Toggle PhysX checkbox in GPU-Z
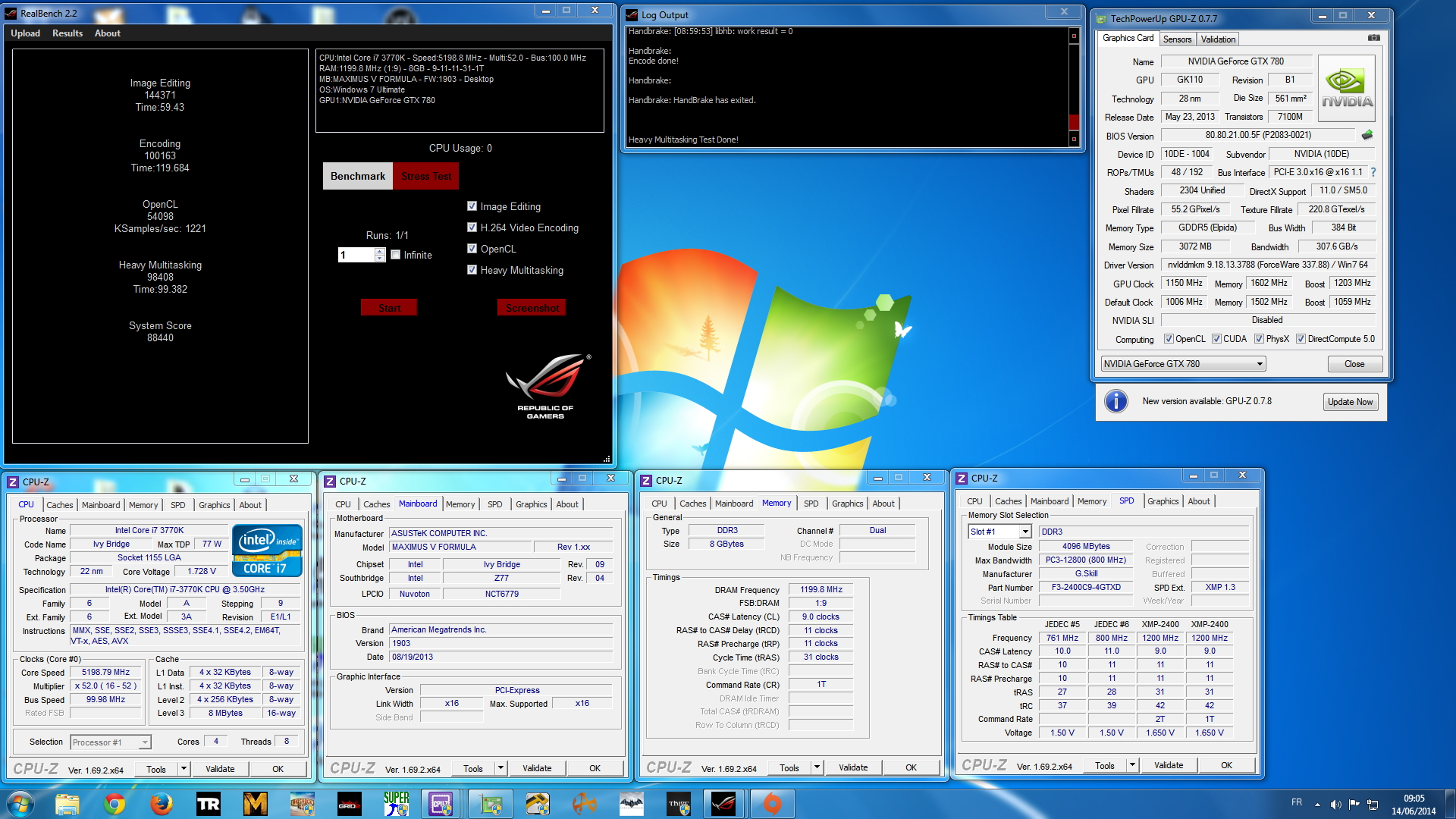The image size is (1456, 819). (x=1259, y=339)
